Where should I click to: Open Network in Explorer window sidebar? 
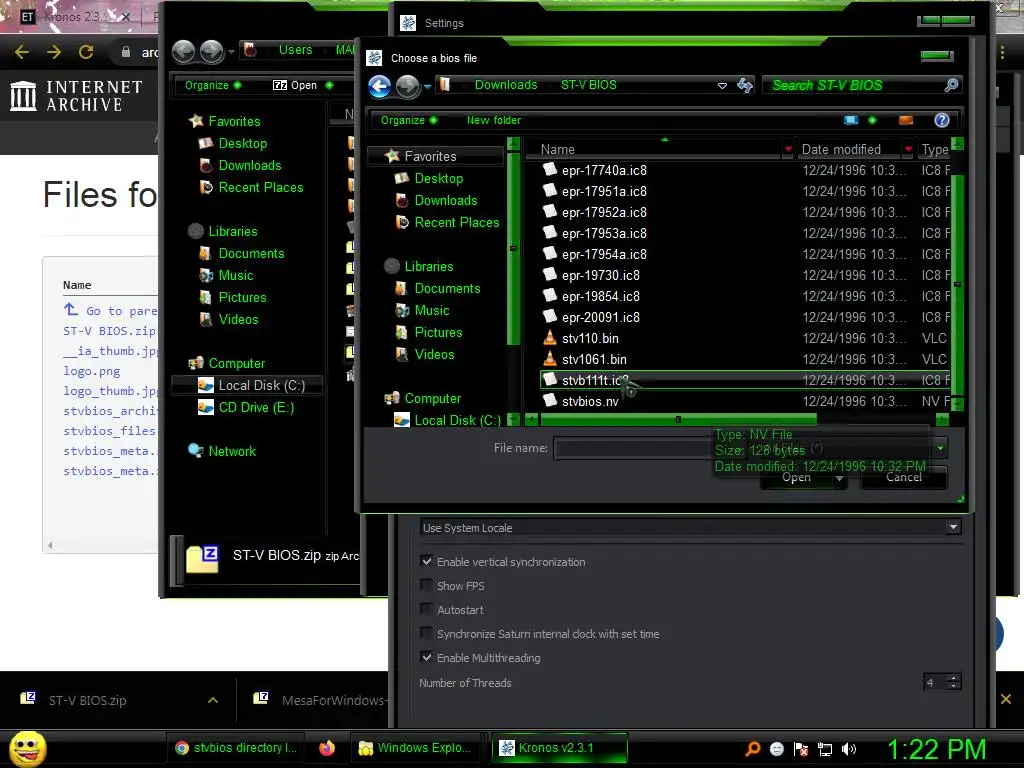[232, 451]
